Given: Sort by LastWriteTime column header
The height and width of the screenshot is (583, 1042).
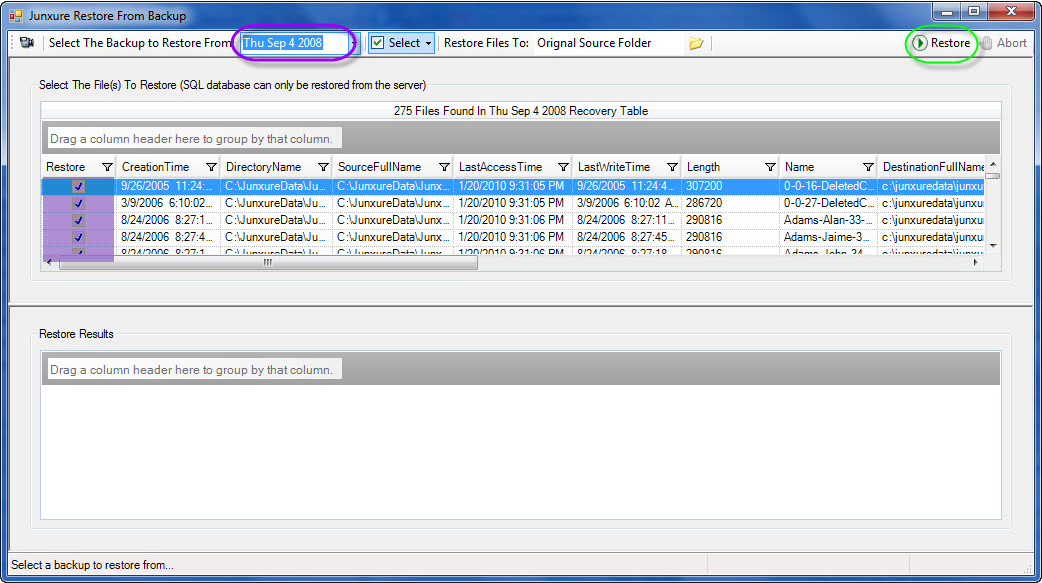Looking at the screenshot, I should coord(614,167).
